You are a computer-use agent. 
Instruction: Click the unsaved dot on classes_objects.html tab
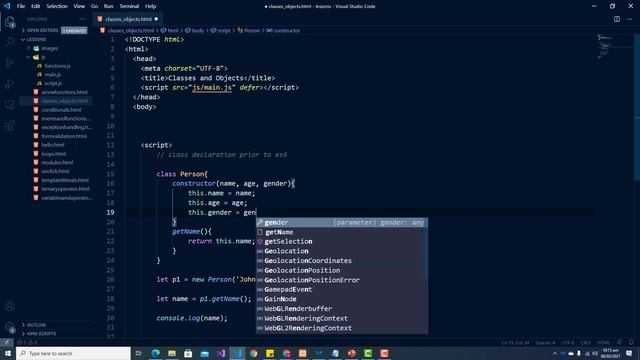coord(156,19)
